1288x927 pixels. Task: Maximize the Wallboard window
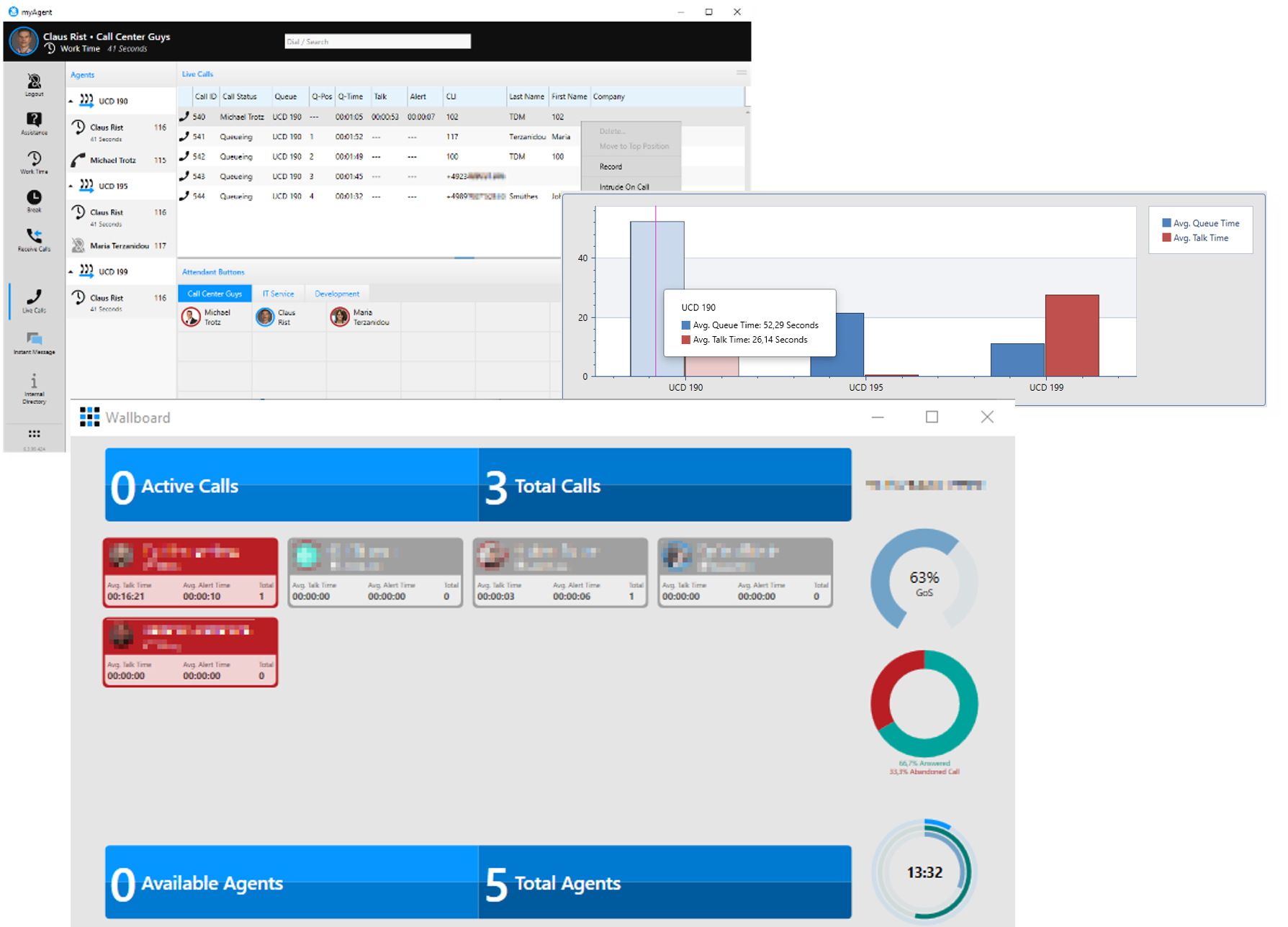tap(932, 417)
